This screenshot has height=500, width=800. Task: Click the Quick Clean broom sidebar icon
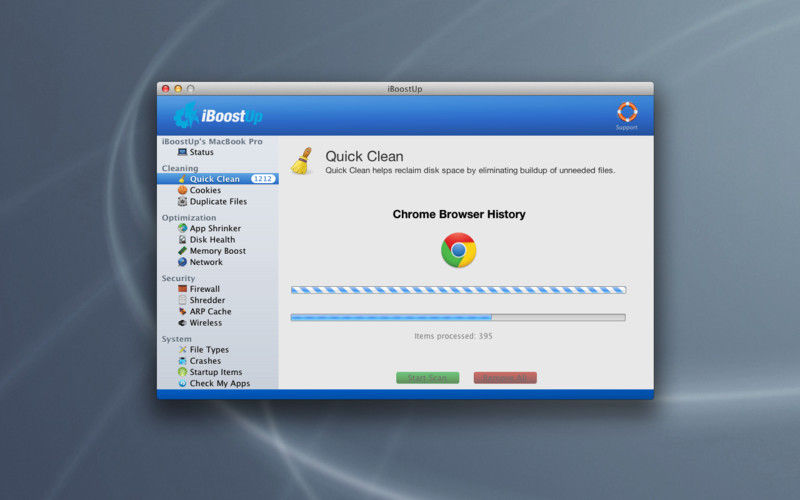pyautogui.click(x=182, y=179)
